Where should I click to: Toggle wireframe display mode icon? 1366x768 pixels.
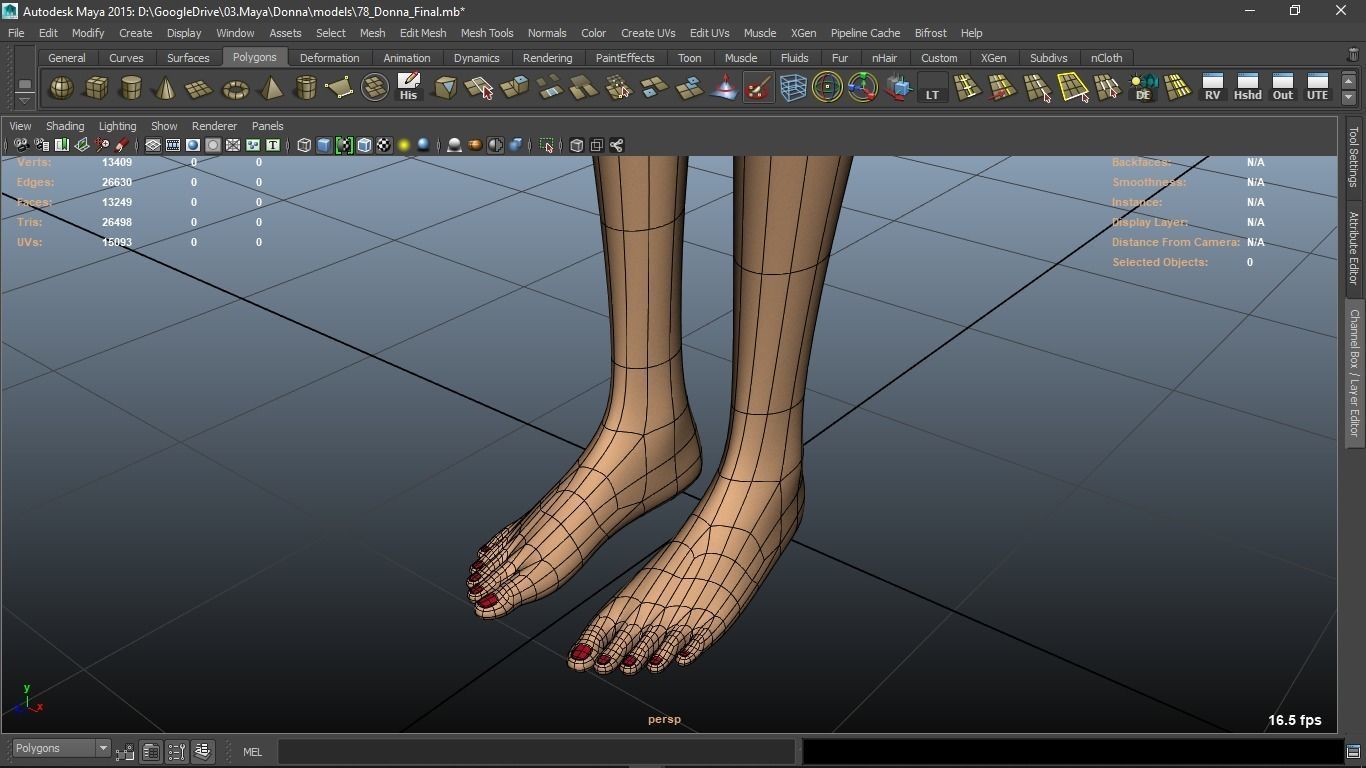click(304, 145)
